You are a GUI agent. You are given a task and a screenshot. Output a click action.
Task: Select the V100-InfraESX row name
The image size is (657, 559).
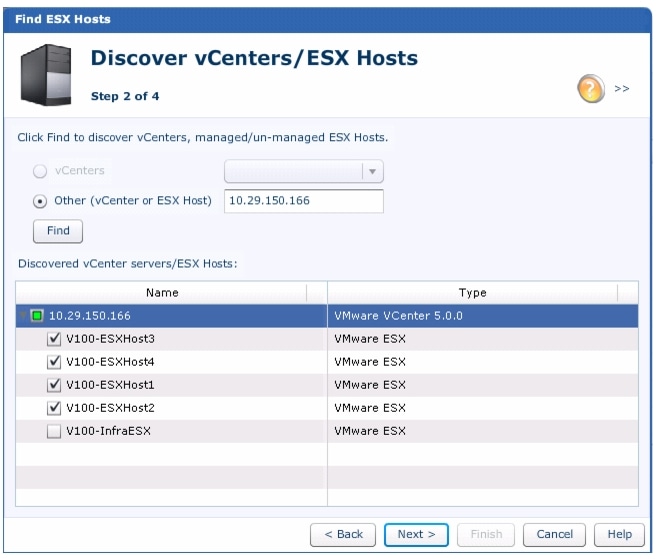tap(109, 431)
